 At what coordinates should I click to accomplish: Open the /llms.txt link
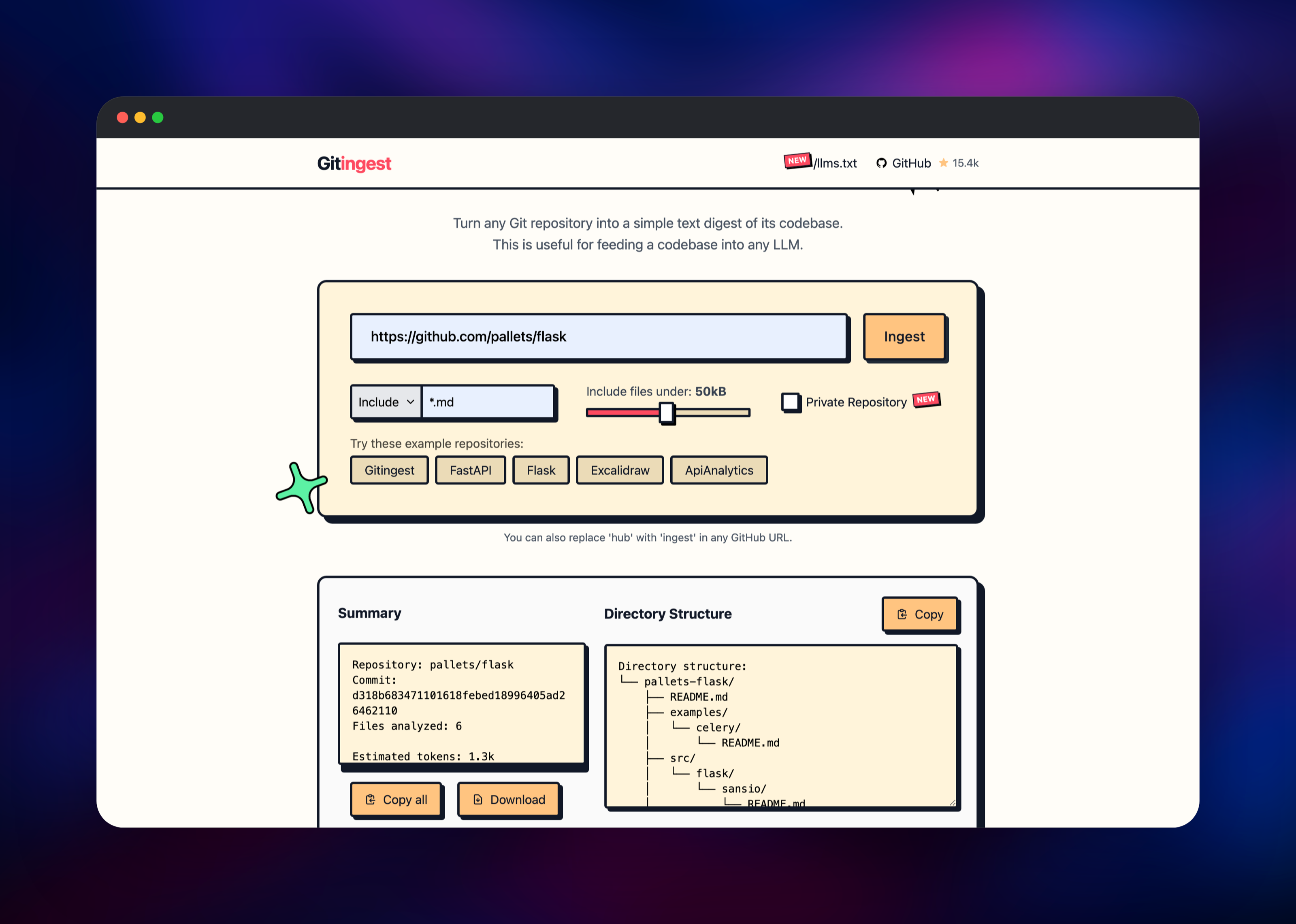coord(835,163)
